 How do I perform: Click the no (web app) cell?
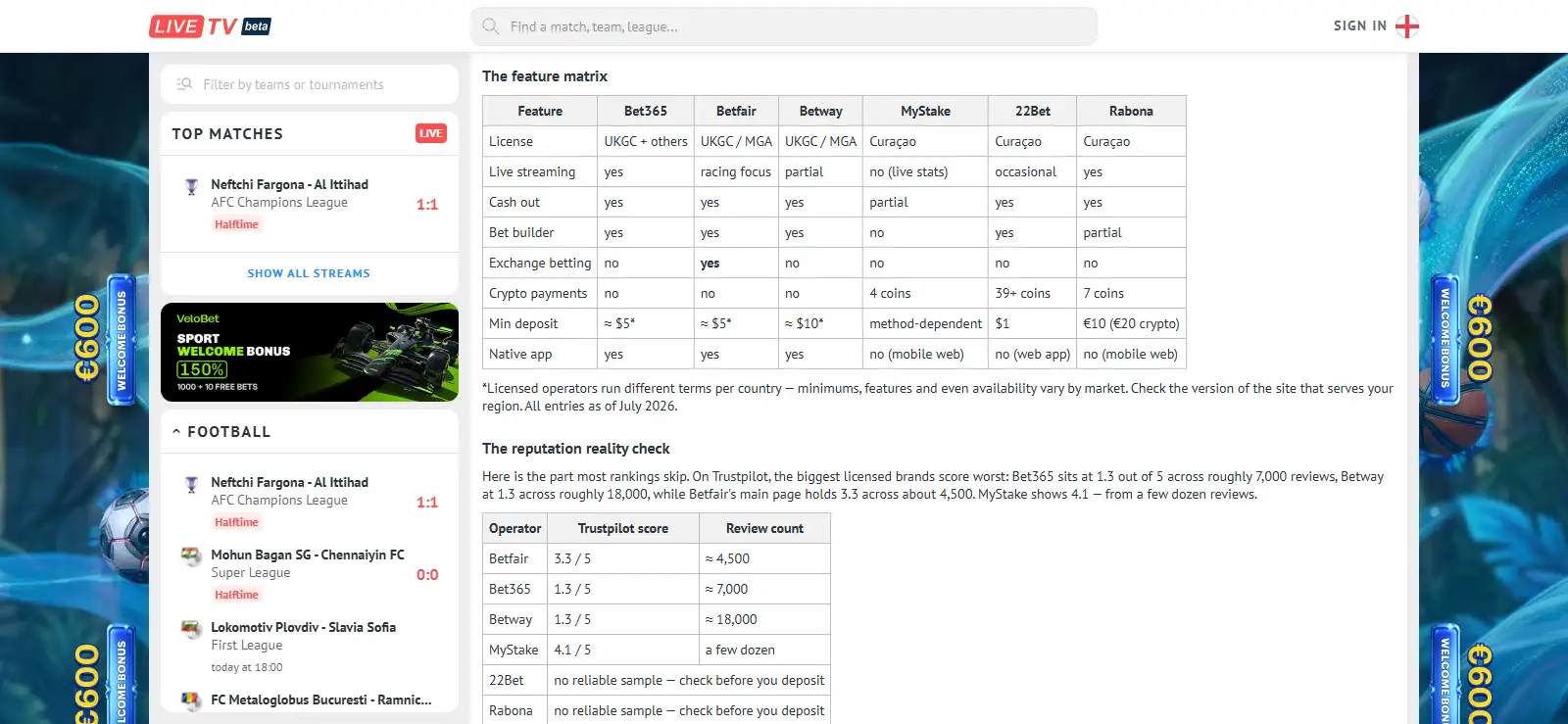point(1033,354)
